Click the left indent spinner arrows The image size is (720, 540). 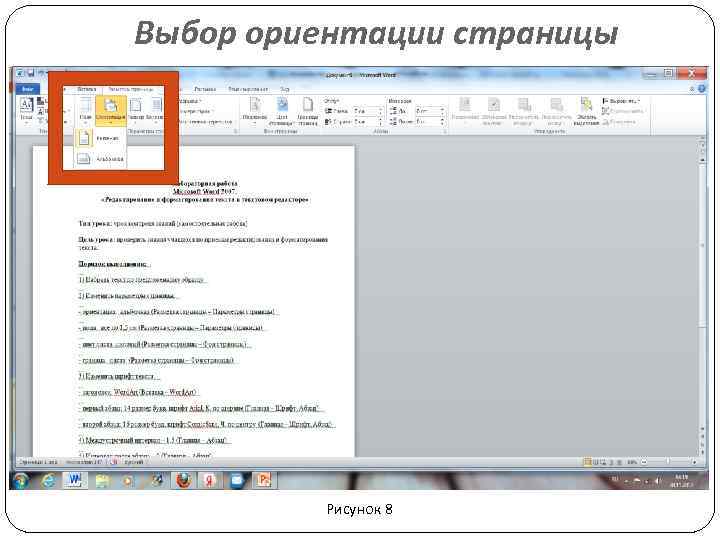(380, 111)
